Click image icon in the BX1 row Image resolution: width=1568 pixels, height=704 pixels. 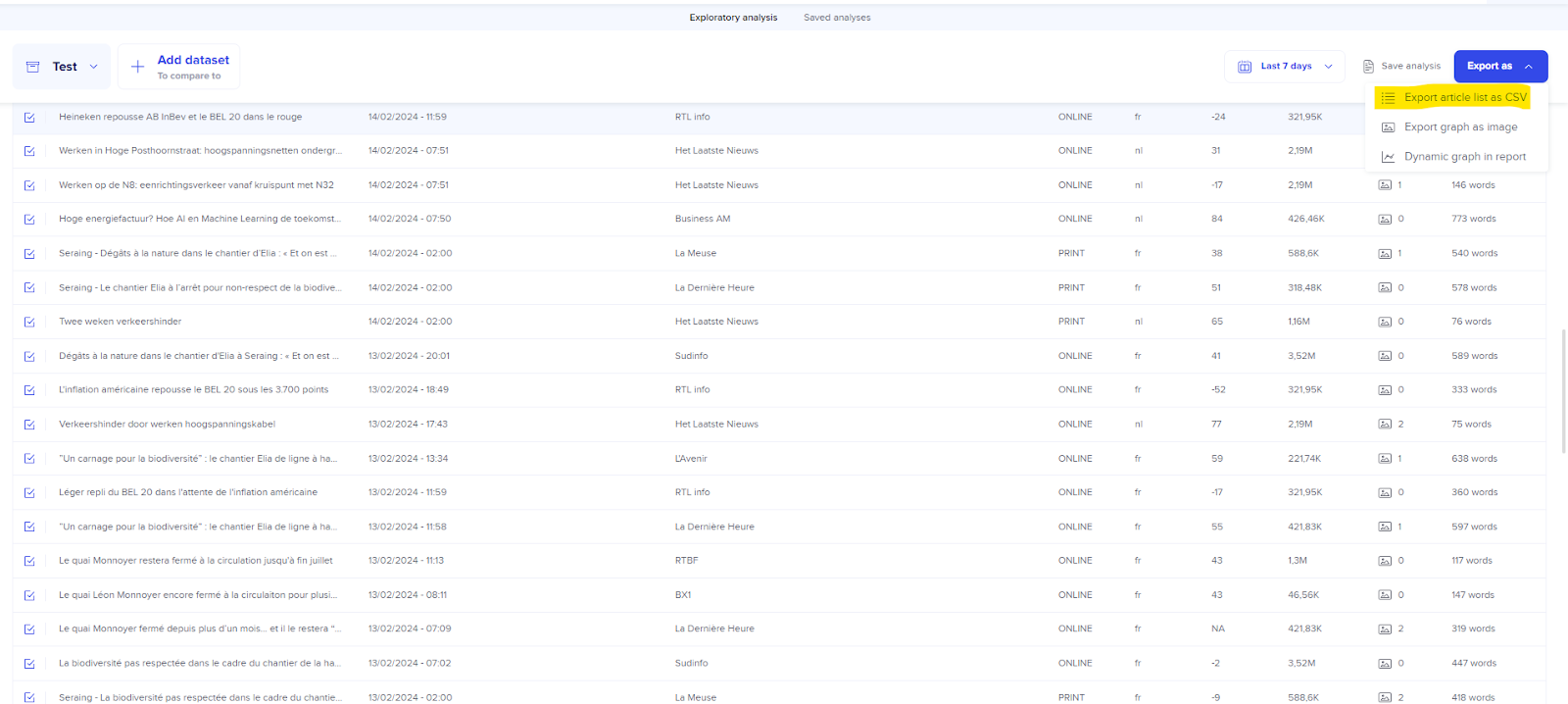1385,595
